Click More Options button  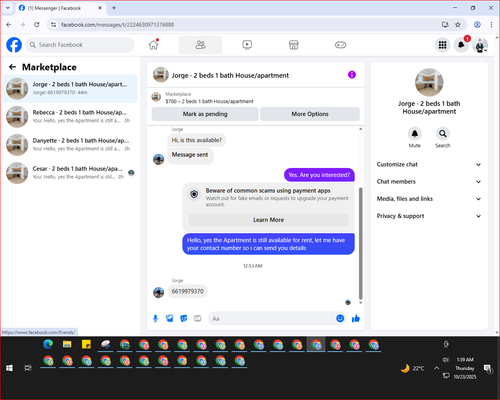(x=310, y=114)
